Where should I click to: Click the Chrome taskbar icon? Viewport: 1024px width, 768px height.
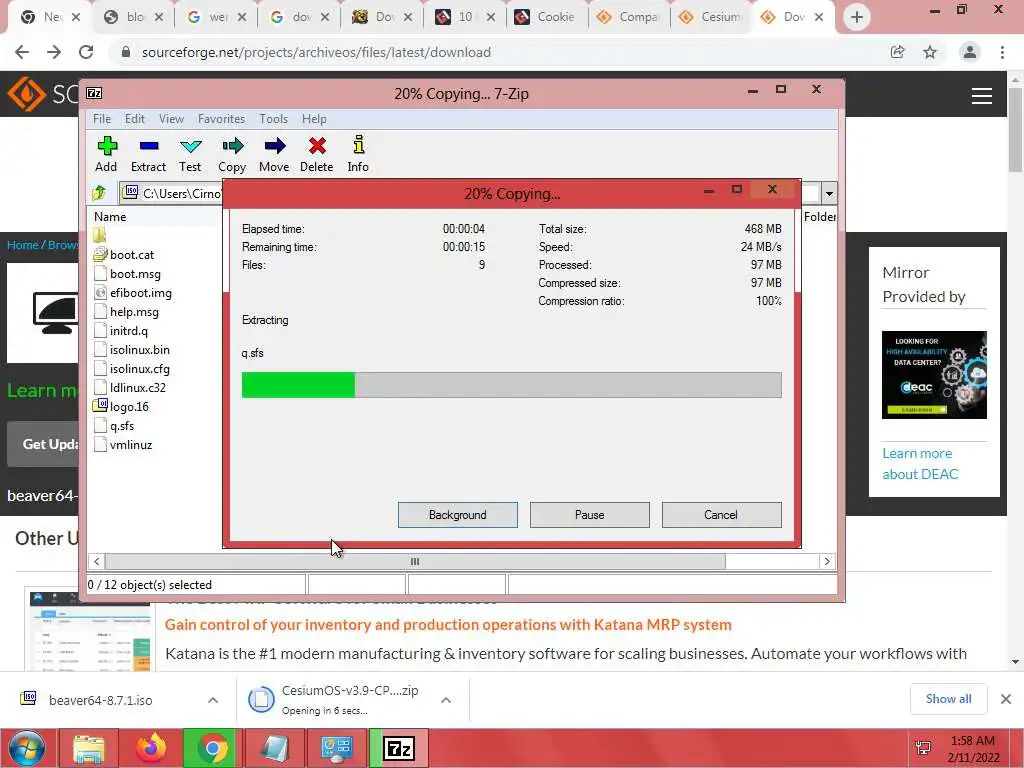click(x=213, y=748)
